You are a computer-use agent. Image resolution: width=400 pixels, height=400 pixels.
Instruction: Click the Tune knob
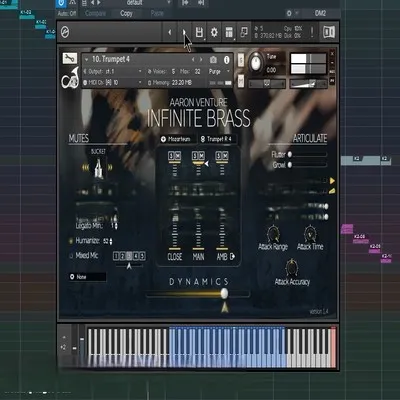pyautogui.click(x=256, y=63)
